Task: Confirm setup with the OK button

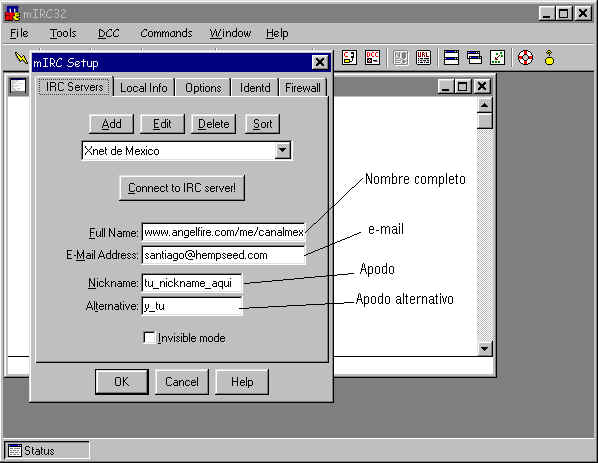Action: click(122, 381)
